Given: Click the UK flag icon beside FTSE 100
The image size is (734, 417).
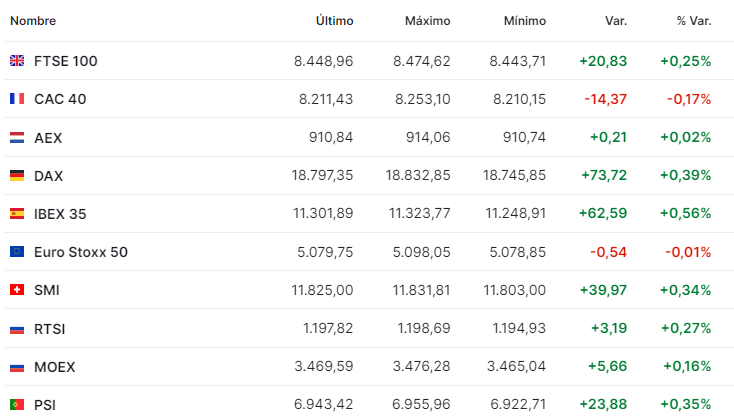Looking at the screenshot, I should tap(17, 61).
